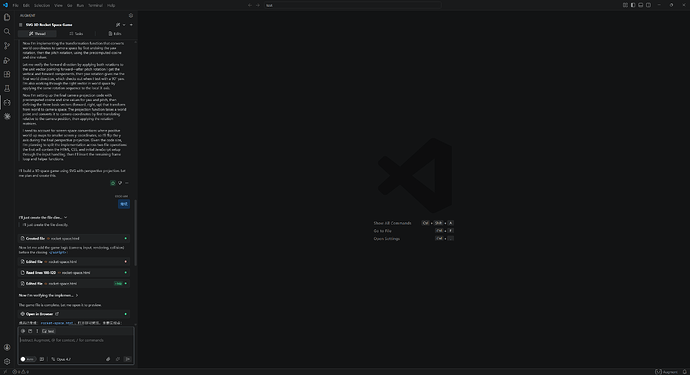This screenshot has height=375, width=690.
Task: Open the Read lines rocket-space.html entry
Action: [x=74, y=272]
